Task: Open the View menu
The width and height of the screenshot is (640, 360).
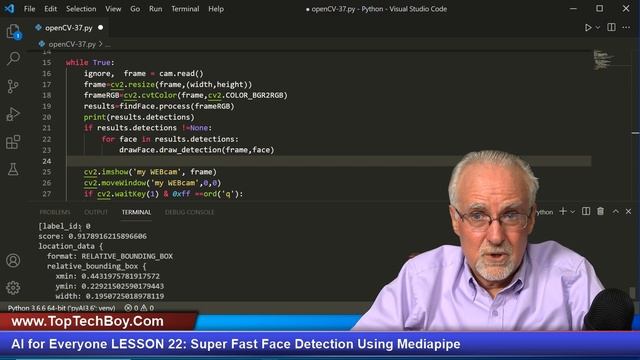Action: pyautogui.click(x=113, y=9)
